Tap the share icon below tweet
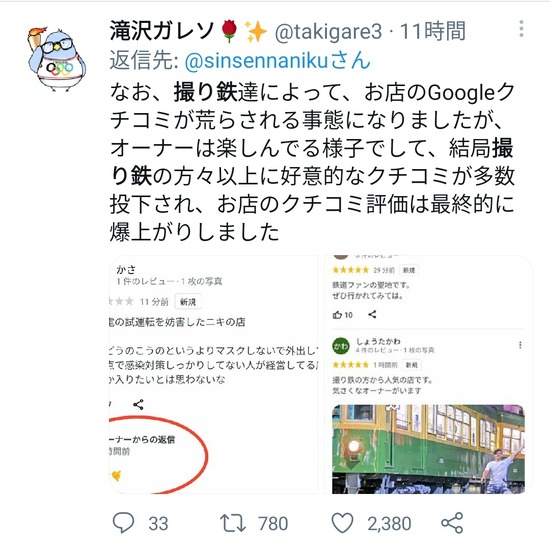 pyautogui.click(x=452, y=523)
